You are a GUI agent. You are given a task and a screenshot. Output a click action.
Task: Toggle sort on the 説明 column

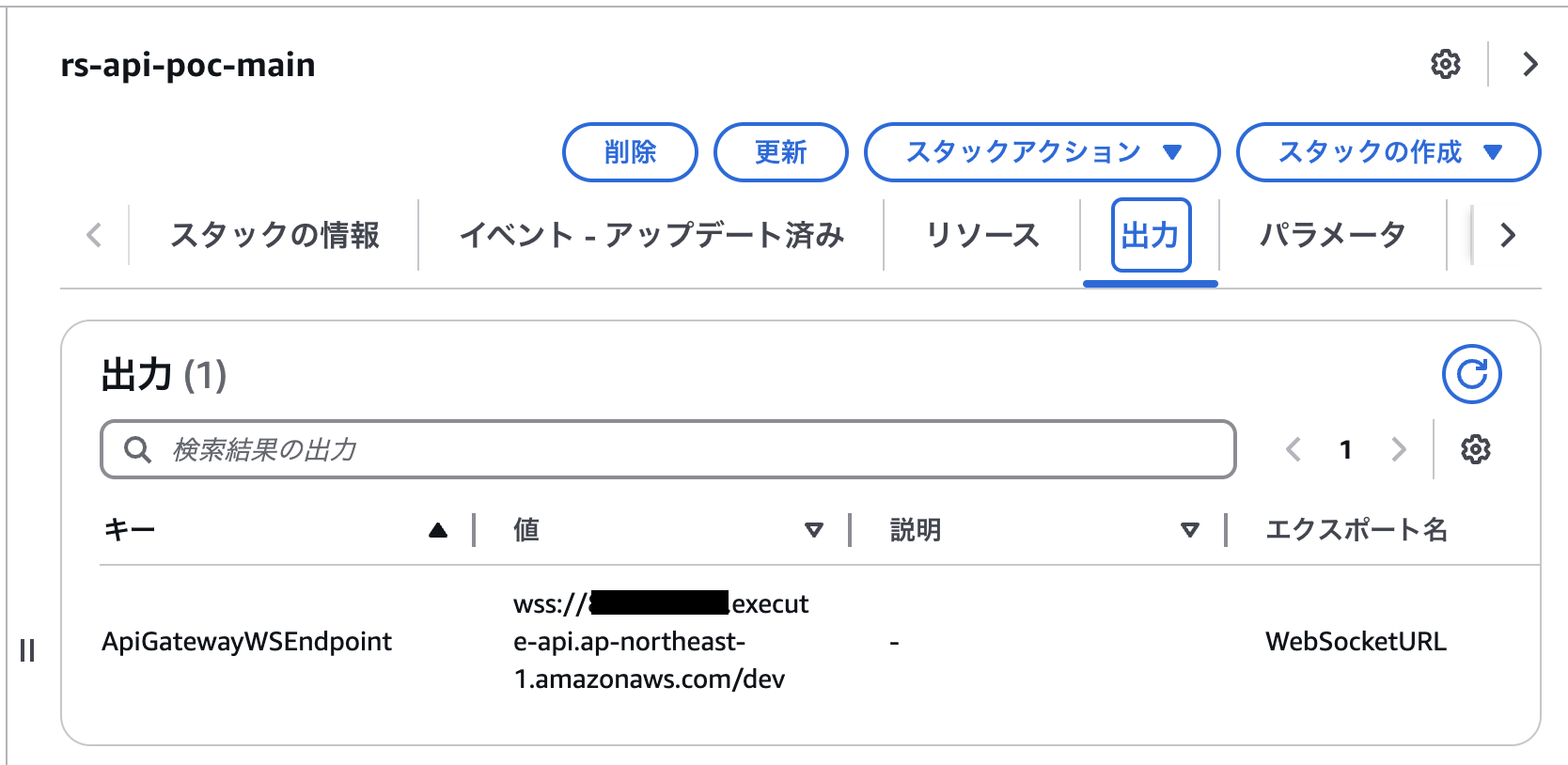(x=1190, y=529)
